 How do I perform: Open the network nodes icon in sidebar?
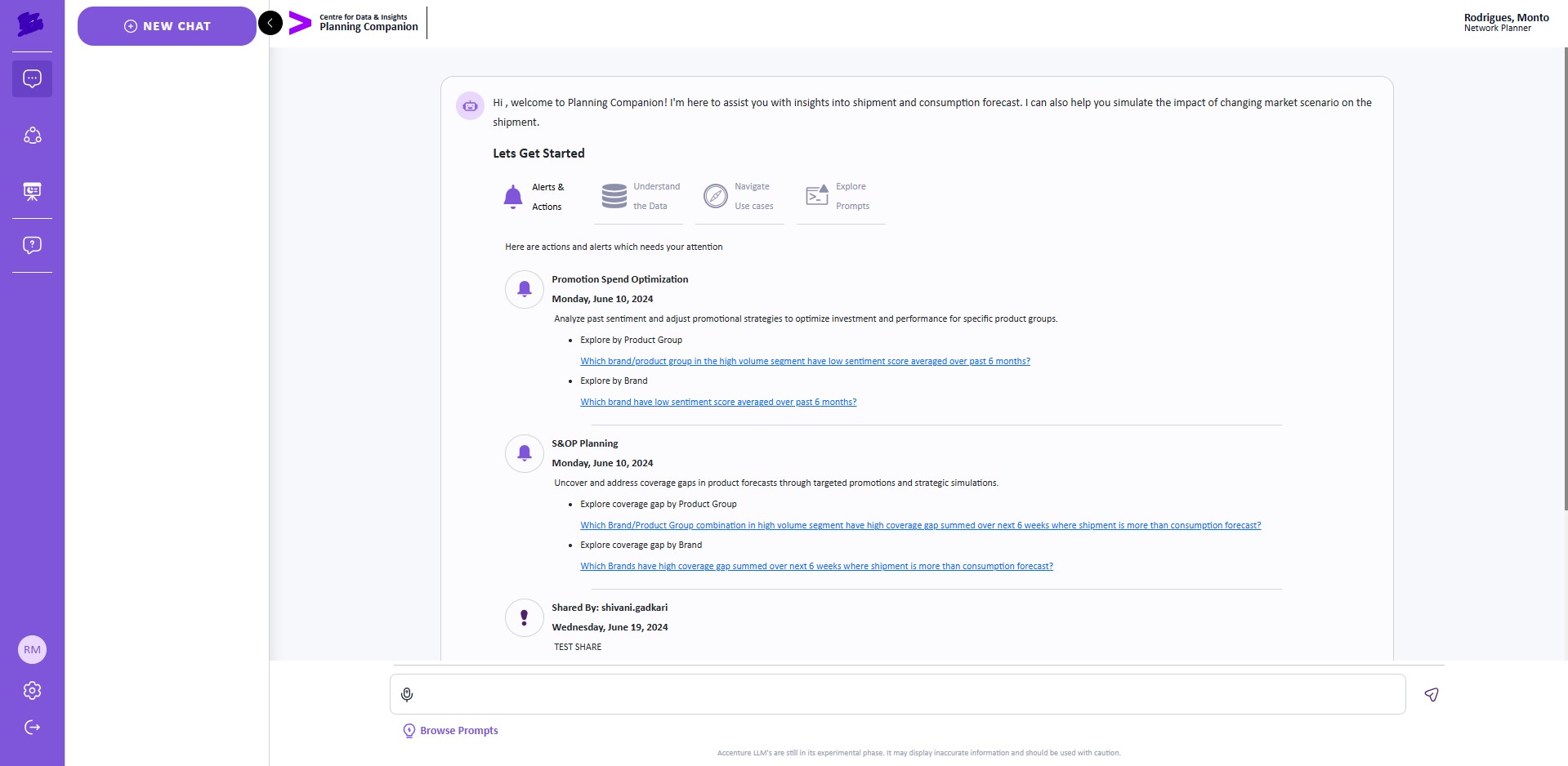coord(32,136)
